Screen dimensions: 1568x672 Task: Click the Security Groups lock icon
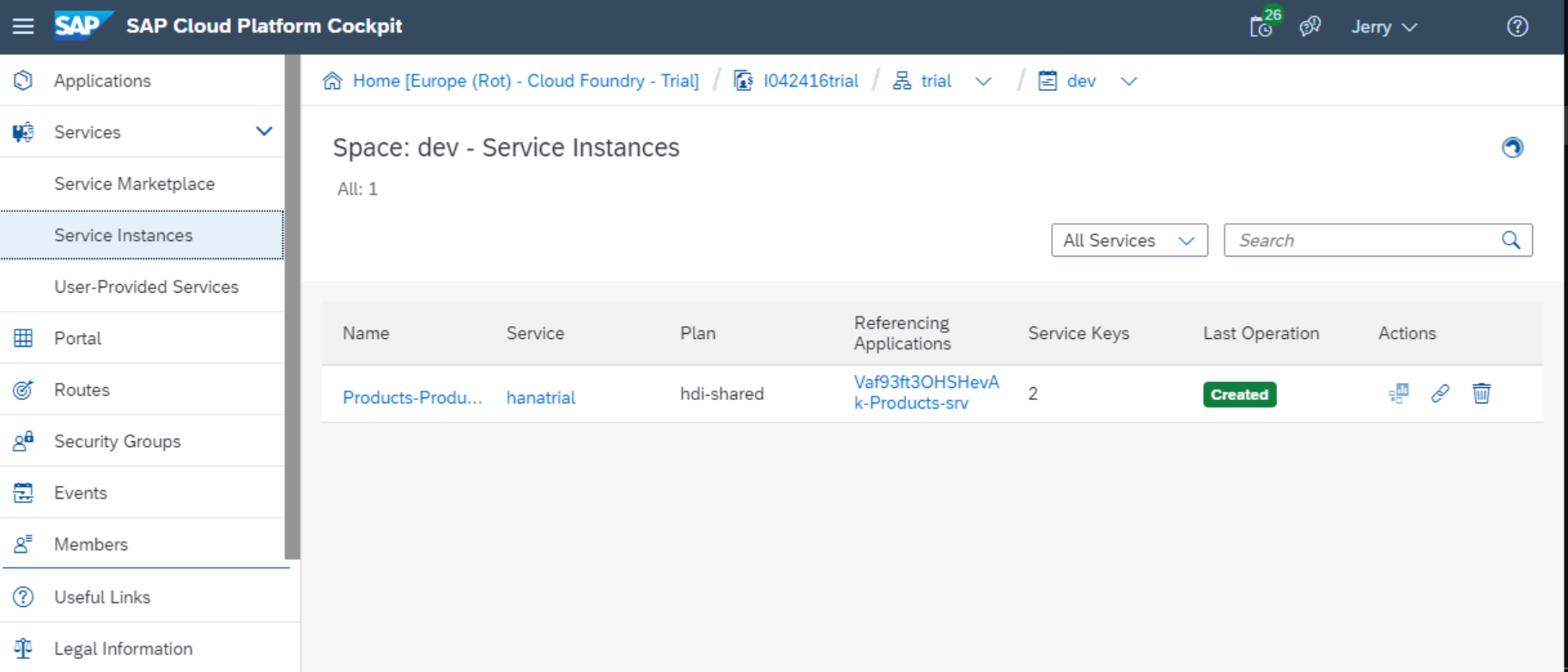(23, 441)
